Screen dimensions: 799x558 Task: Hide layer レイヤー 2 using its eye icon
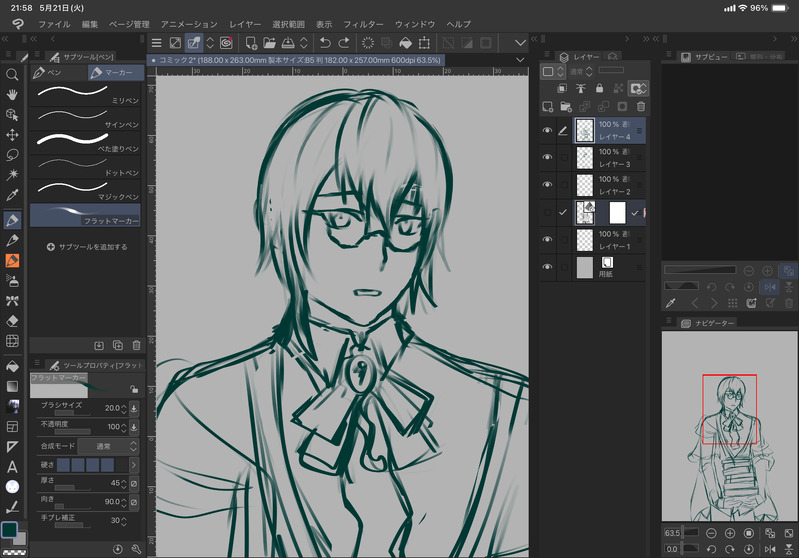pyautogui.click(x=547, y=184)
